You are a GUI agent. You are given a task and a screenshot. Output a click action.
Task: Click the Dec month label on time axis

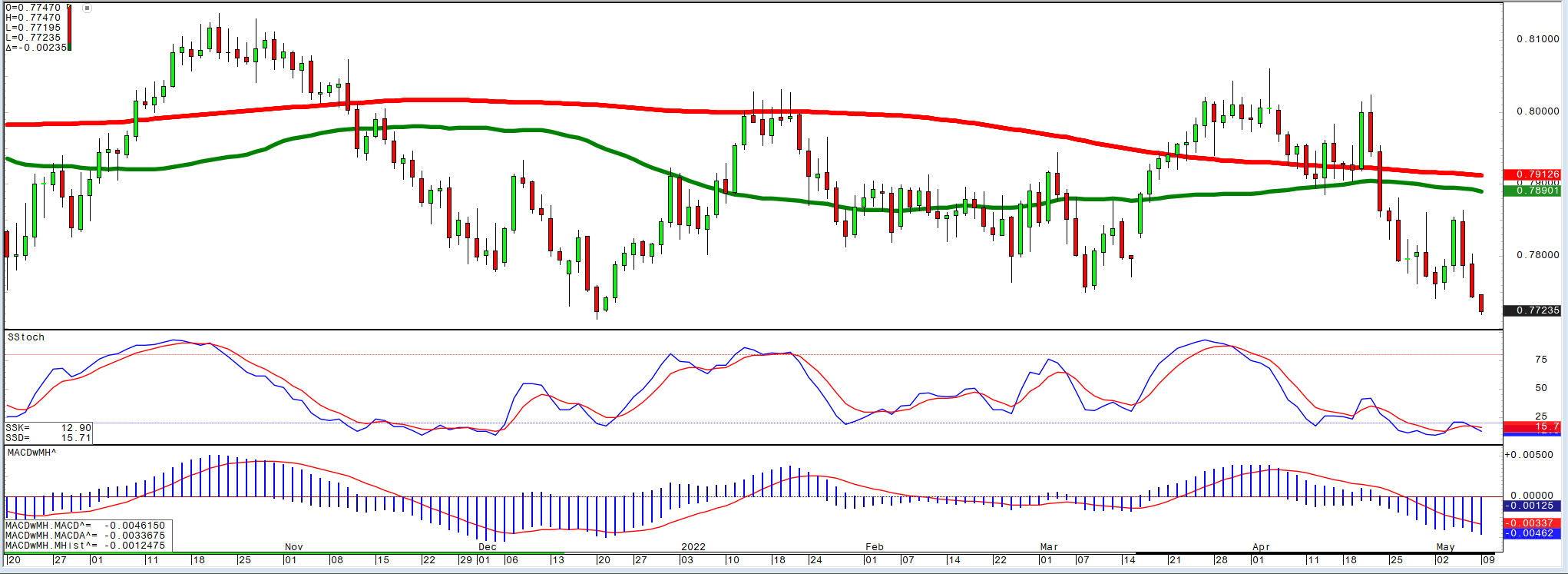click(487, 547)
